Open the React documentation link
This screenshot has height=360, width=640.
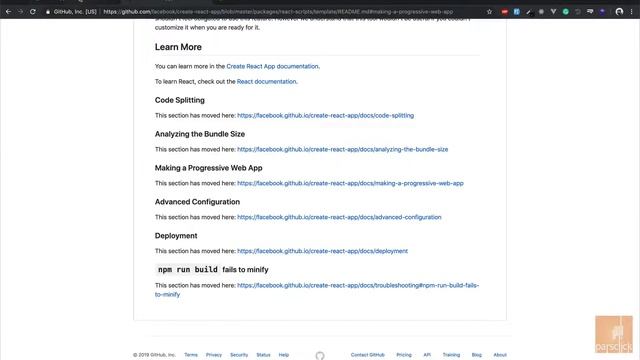(267, 82)
